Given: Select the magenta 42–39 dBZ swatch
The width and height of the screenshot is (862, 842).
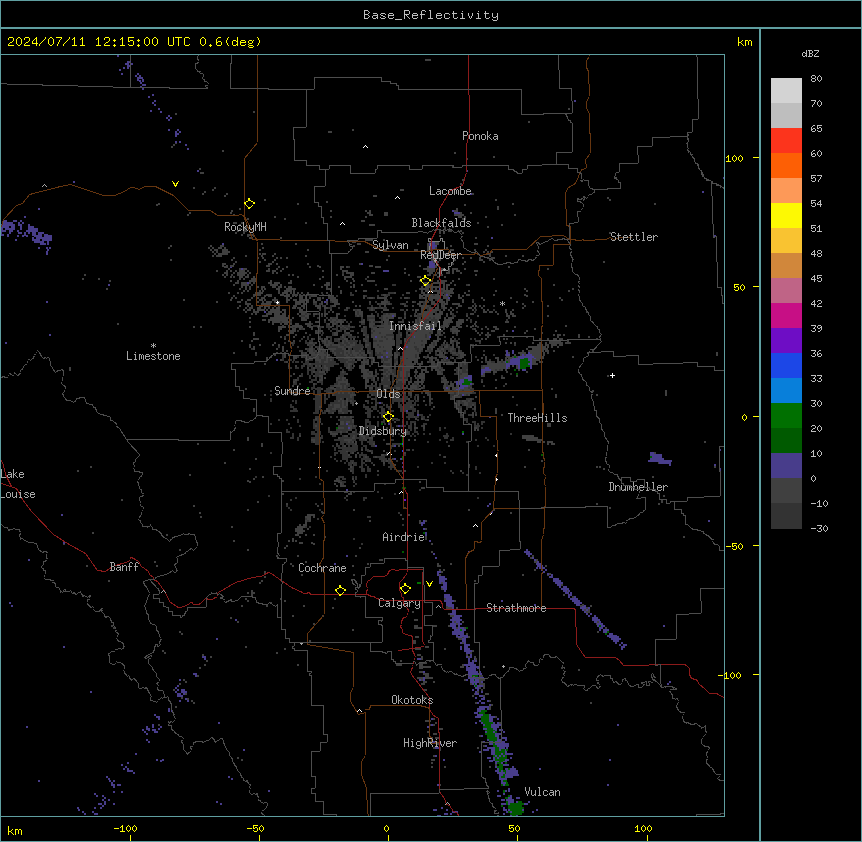Looking at the screenshot, I should click(786, 315).
